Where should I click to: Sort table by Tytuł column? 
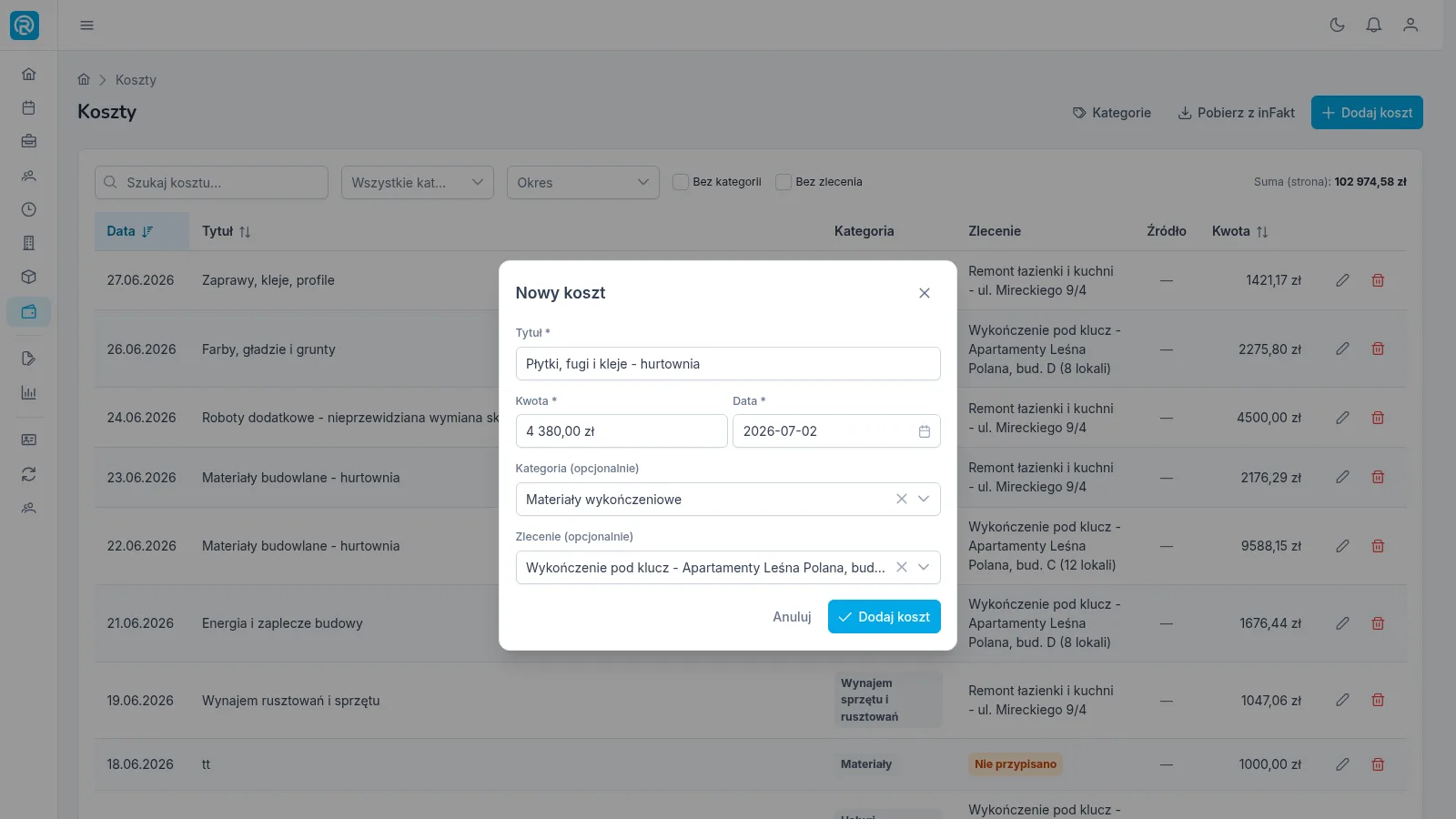pos(226,231)
